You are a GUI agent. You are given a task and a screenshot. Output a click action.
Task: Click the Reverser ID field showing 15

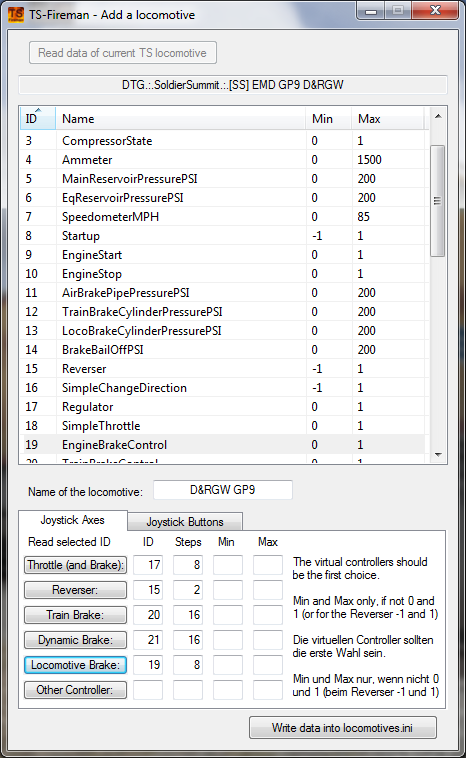[x=148, y=590]
